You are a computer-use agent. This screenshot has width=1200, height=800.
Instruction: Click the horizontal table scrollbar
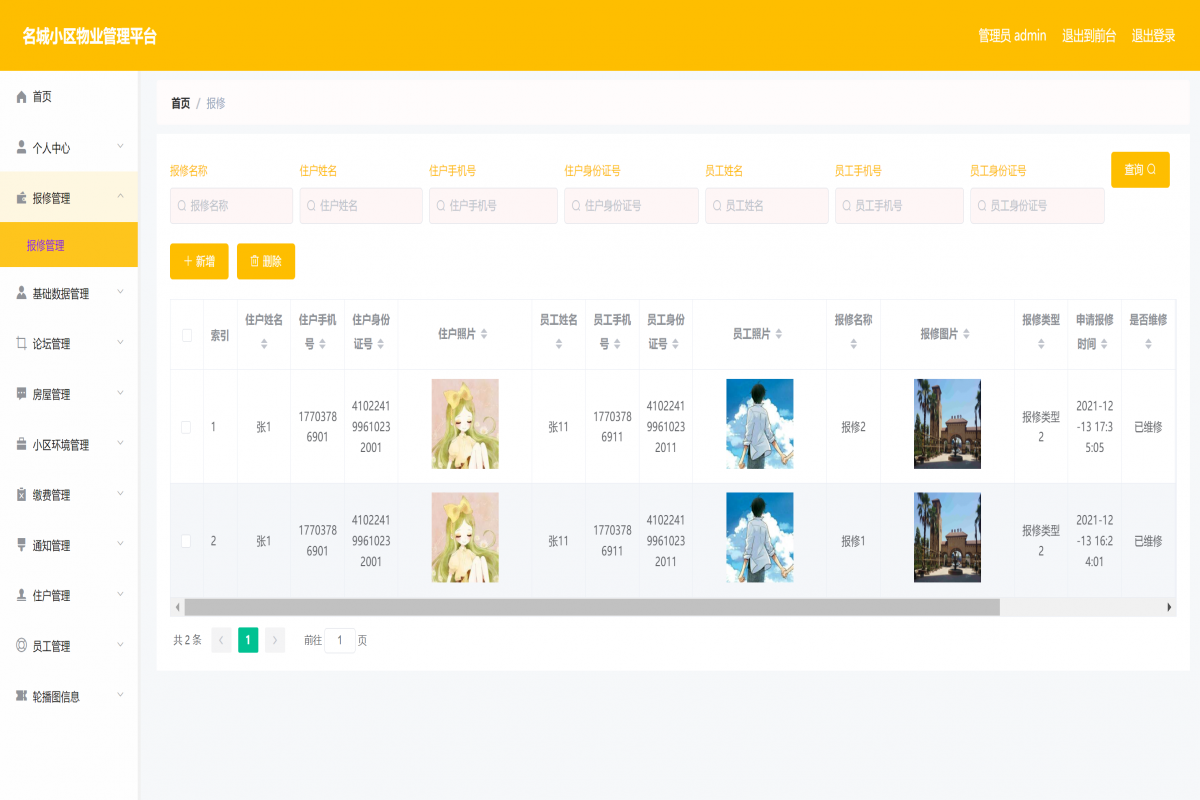click(591, 607)
